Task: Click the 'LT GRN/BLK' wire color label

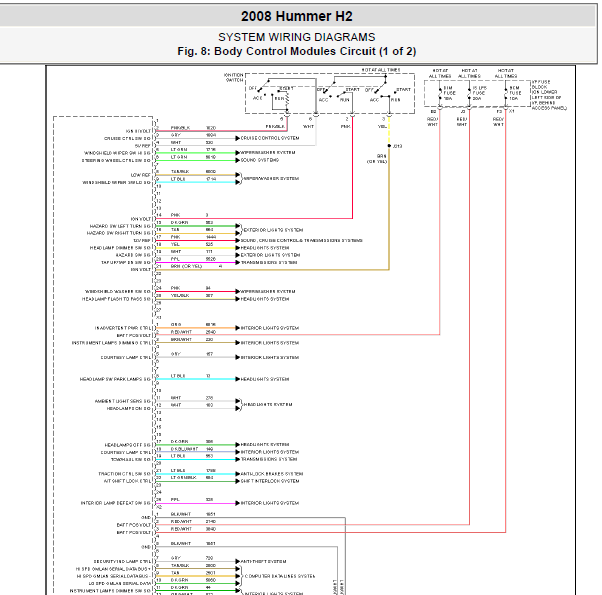Action: 184,478
